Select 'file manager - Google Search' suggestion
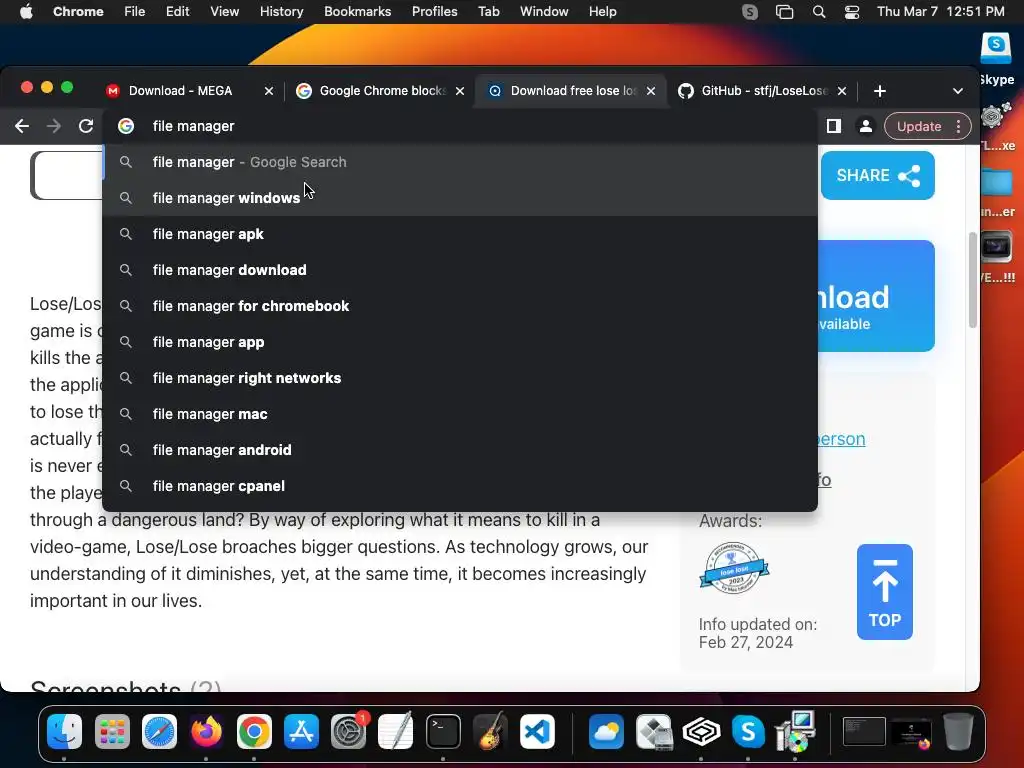1024x768 pixels. tap(460, 162)
